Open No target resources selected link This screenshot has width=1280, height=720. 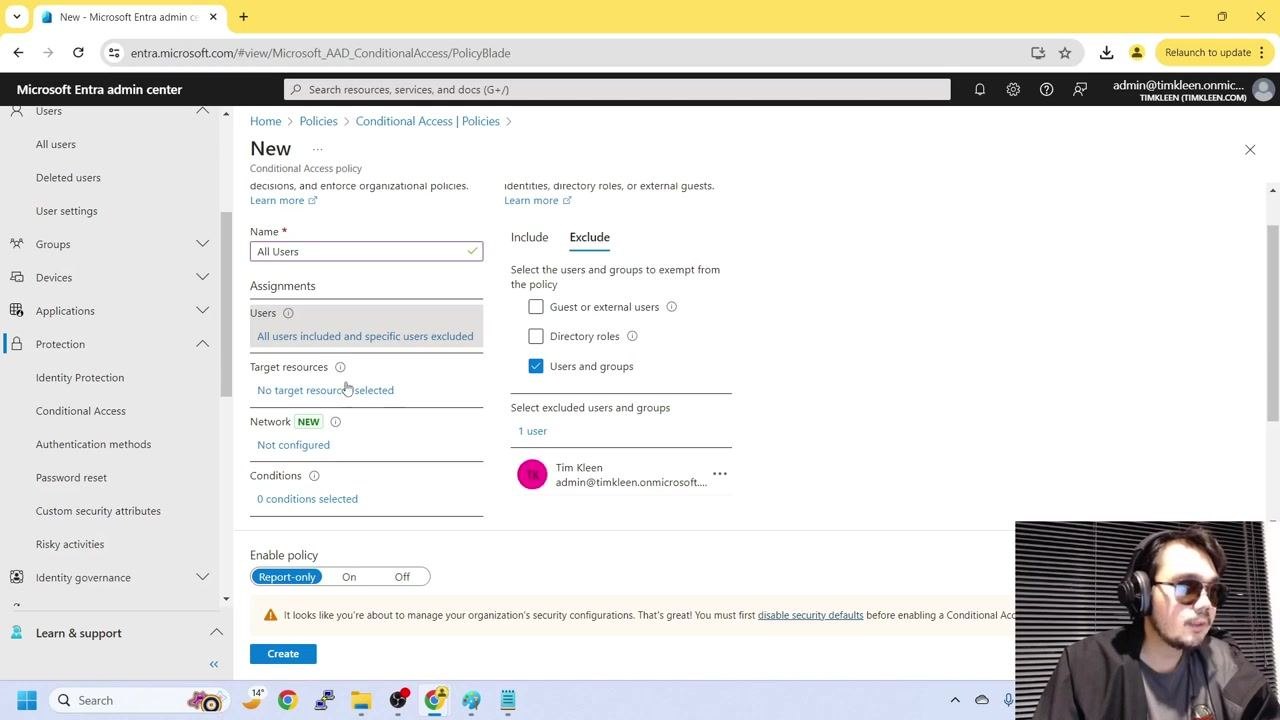[x=325, y=390]
